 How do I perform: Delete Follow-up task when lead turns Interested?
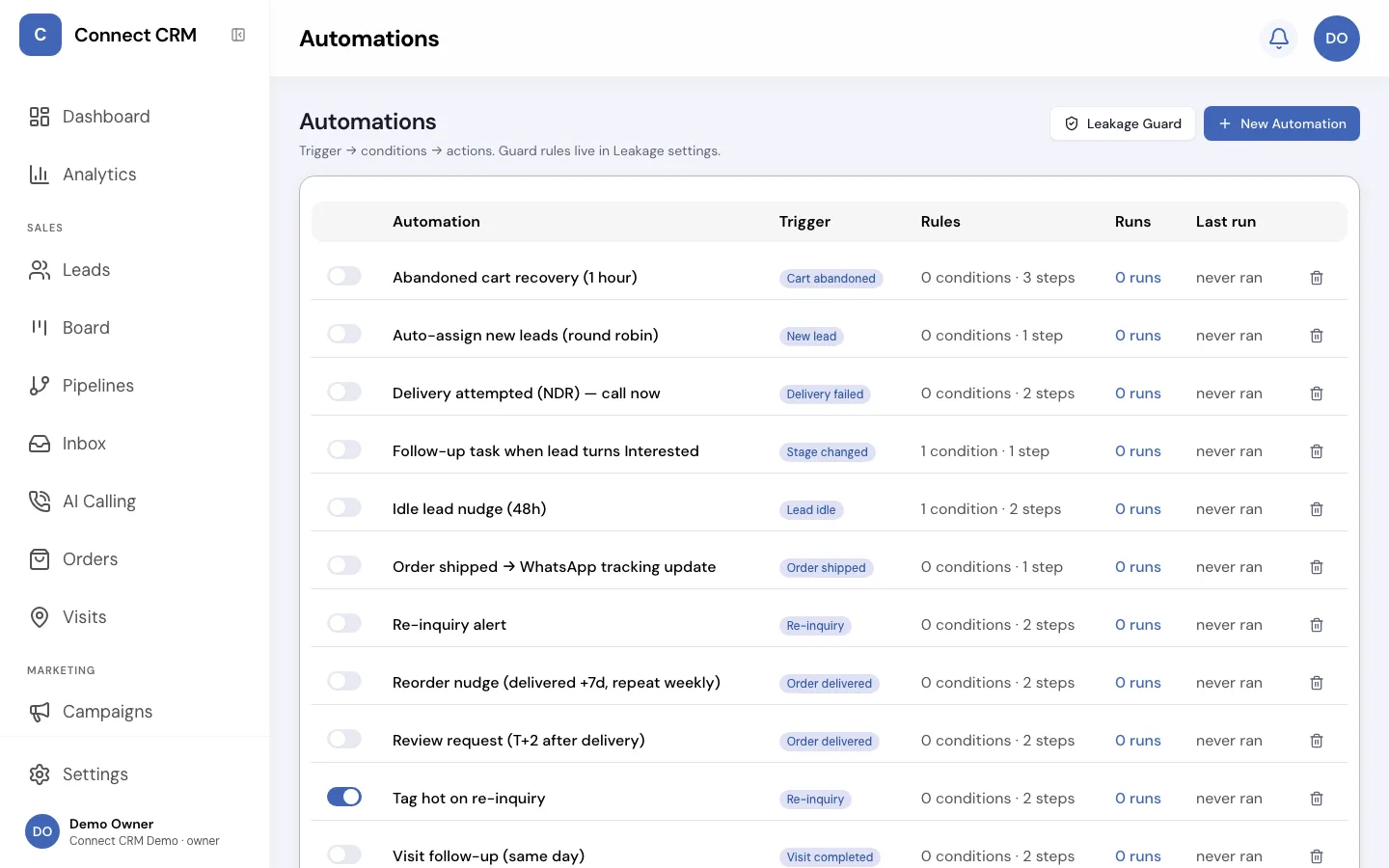click(1317, 451)
